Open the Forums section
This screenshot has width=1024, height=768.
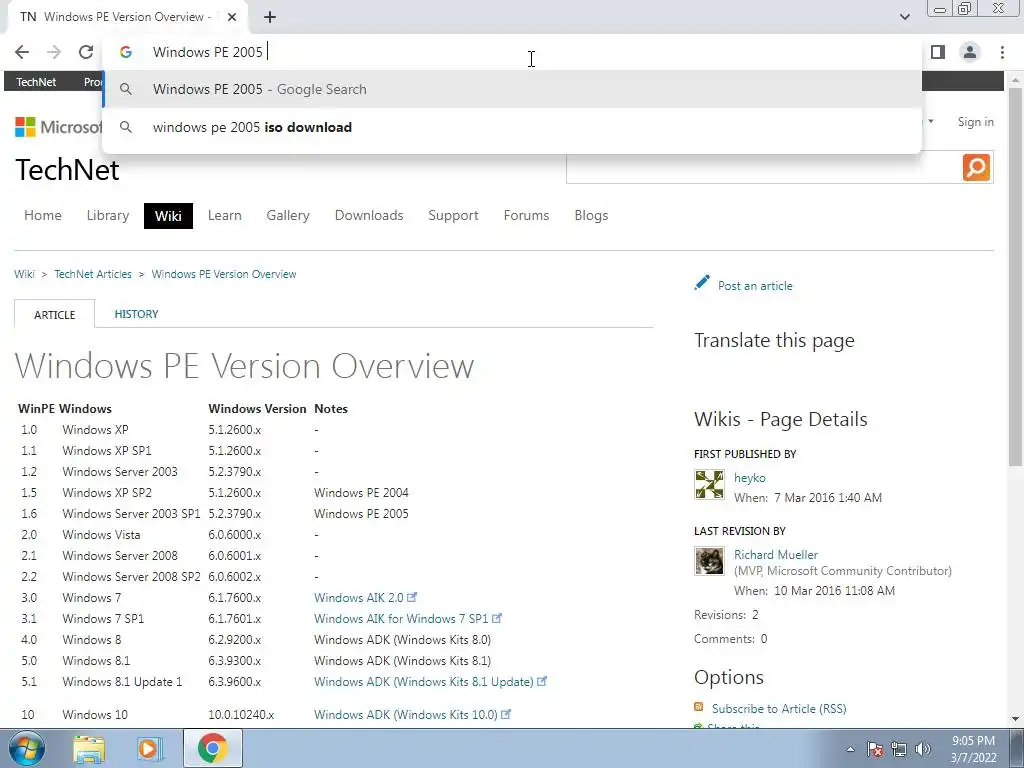pos(526,216)
